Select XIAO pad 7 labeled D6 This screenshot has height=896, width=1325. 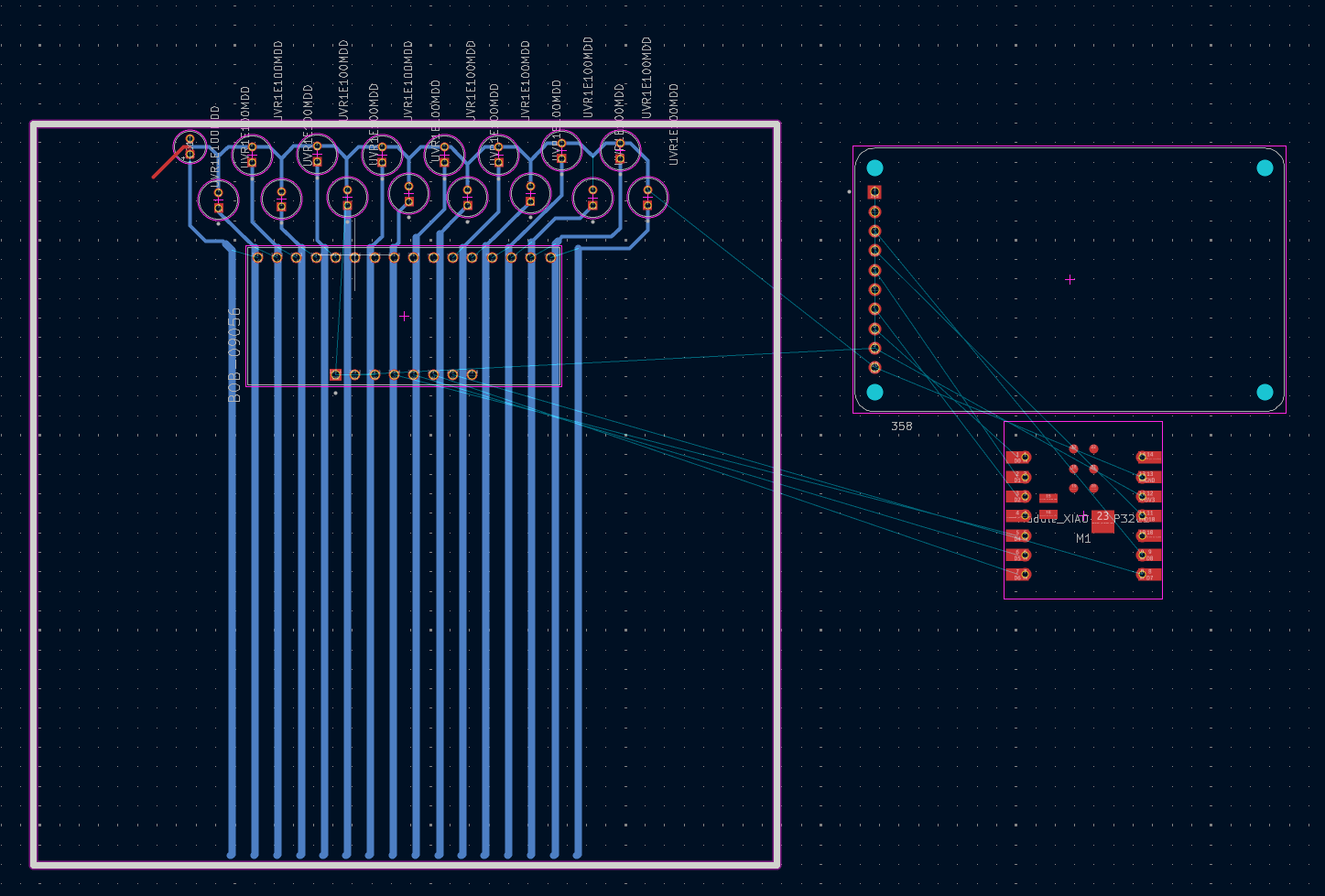click(1018, 574)
